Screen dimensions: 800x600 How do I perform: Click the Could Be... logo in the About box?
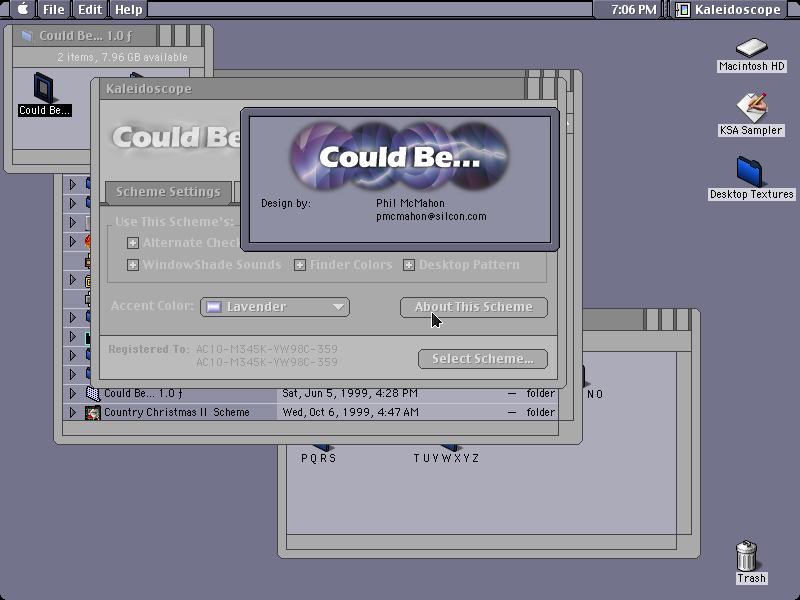pos(399,156)
